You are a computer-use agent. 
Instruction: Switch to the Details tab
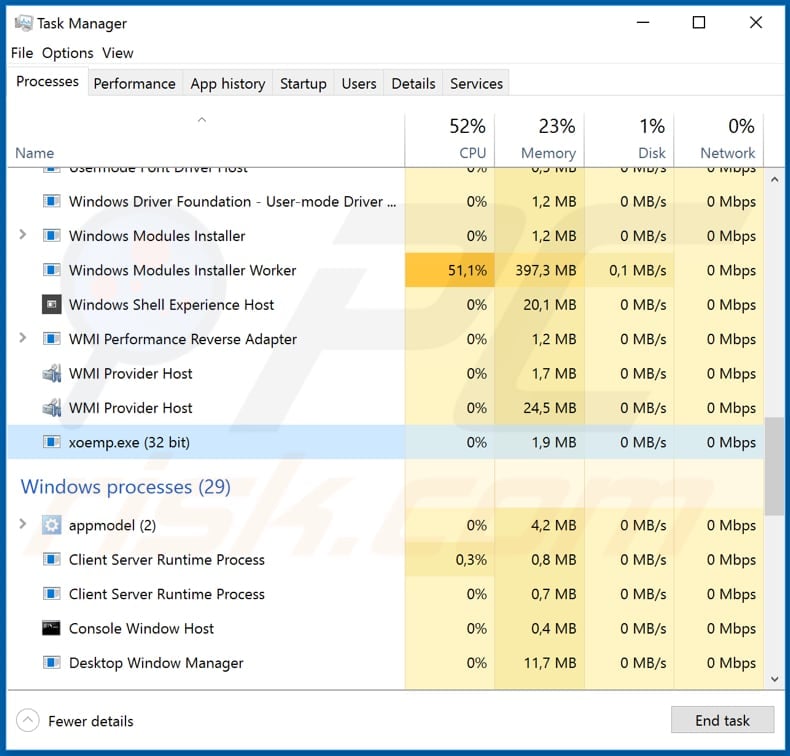[413, 84]
